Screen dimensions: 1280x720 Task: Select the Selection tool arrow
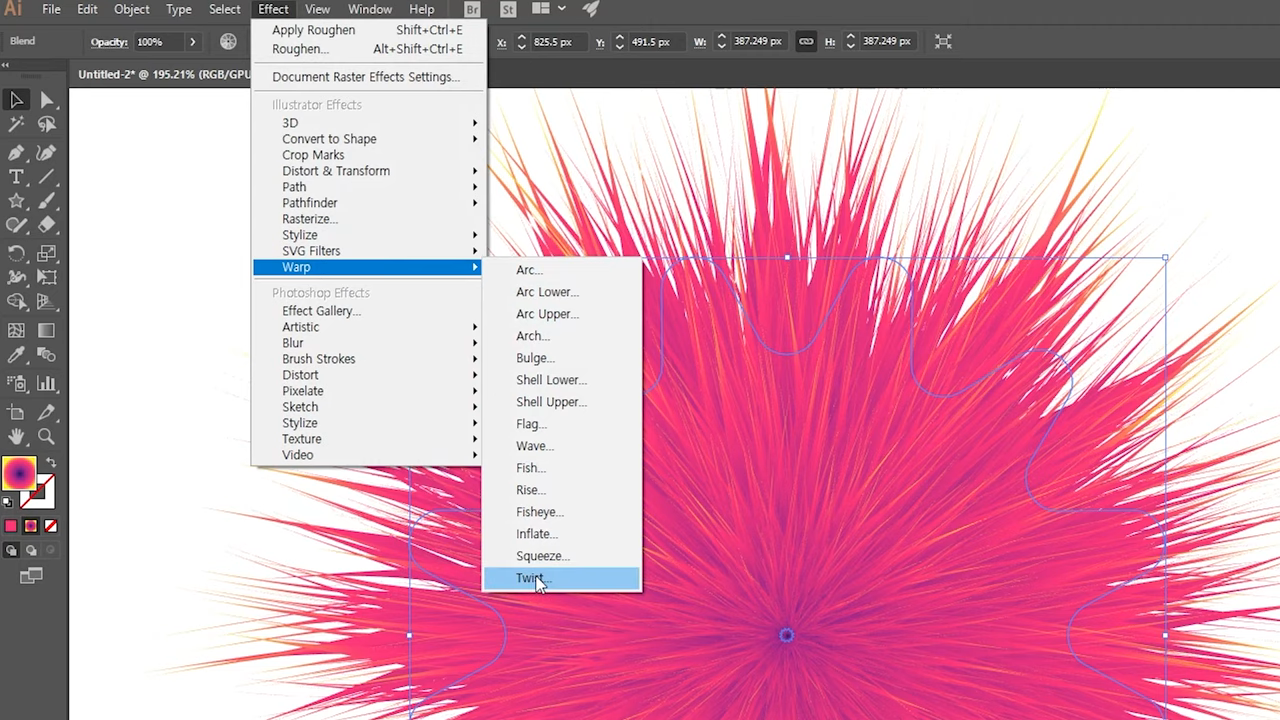click(x=16, y=100)
